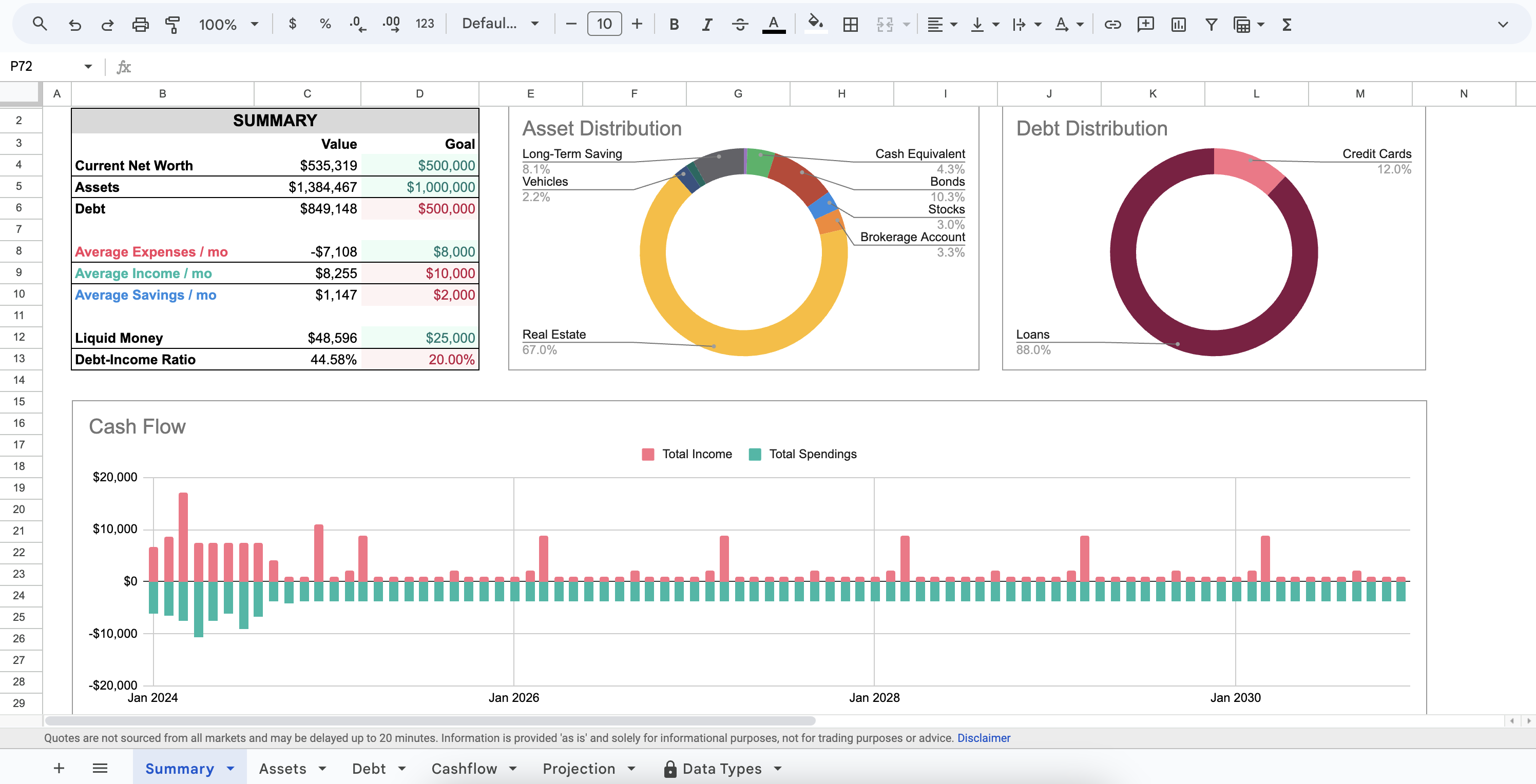Add a new sheet with plus
This screenshot has height=784, width=1536.
coord(59,768)
